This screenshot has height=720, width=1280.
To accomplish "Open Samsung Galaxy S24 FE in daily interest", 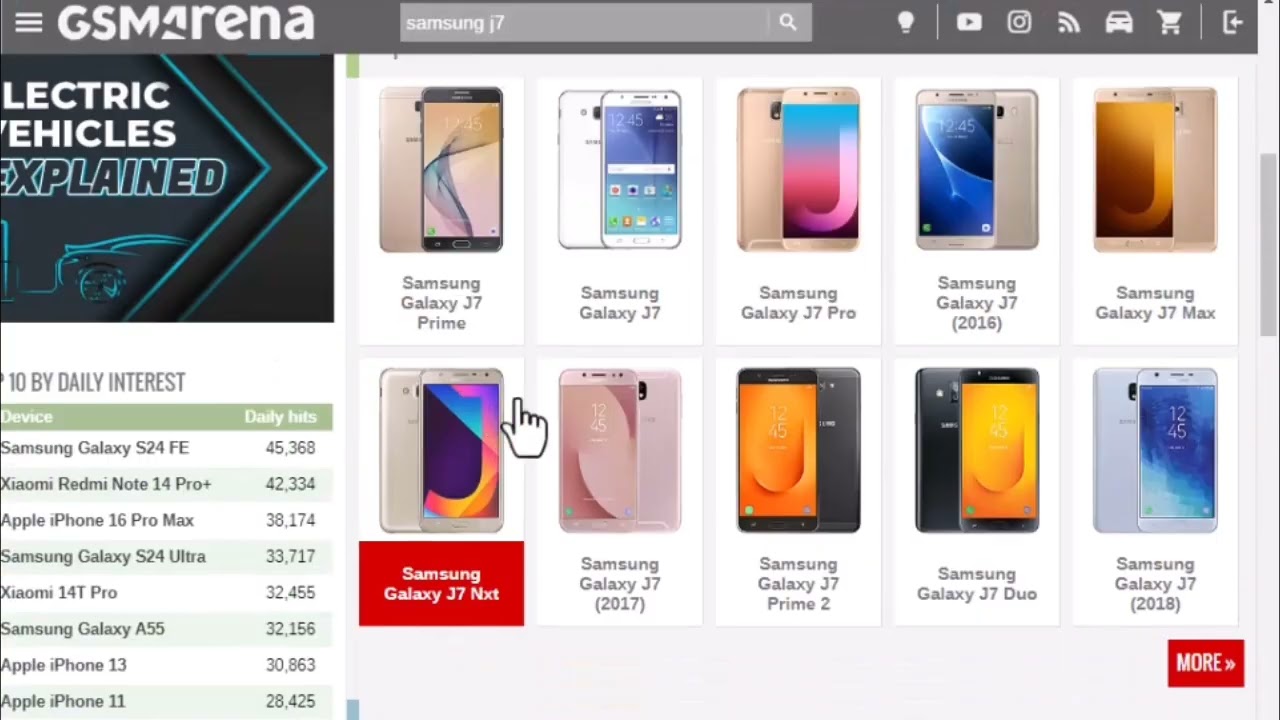I will tap(95, 448).
